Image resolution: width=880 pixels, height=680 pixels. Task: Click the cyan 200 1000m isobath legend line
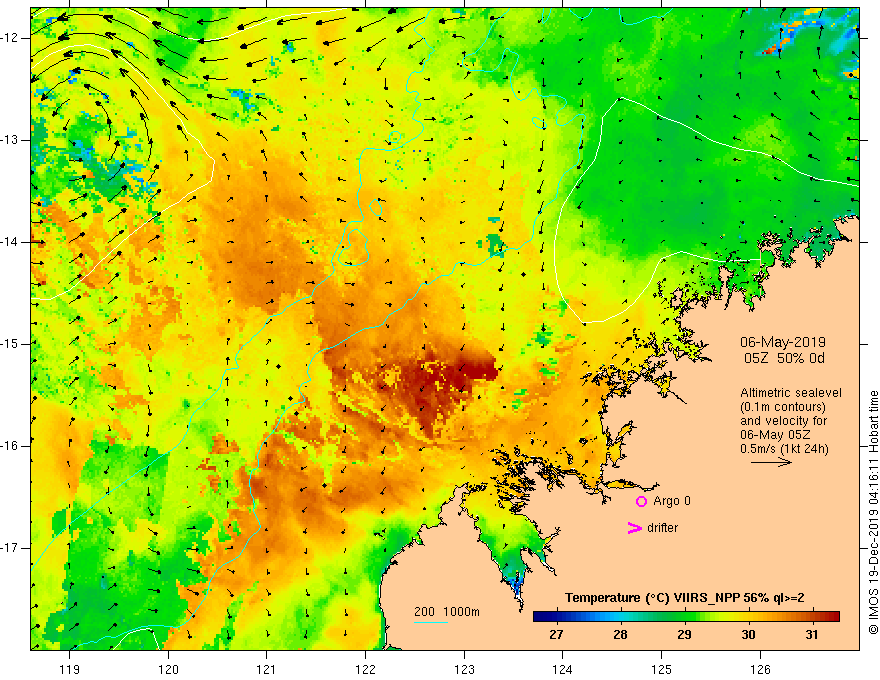(431, 622)
